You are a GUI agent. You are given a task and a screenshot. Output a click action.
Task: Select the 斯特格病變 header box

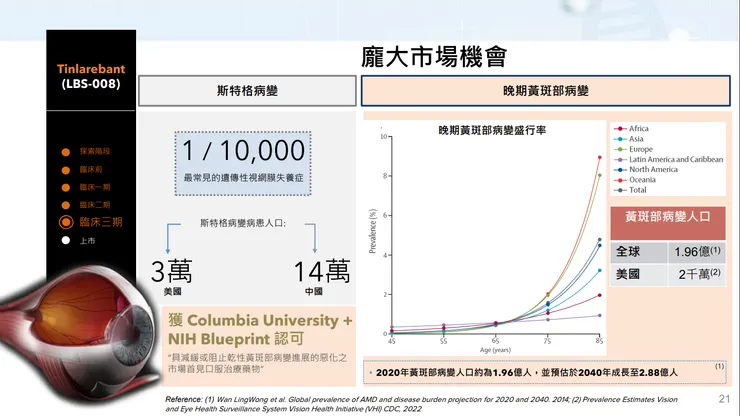(x=247, y=91)
